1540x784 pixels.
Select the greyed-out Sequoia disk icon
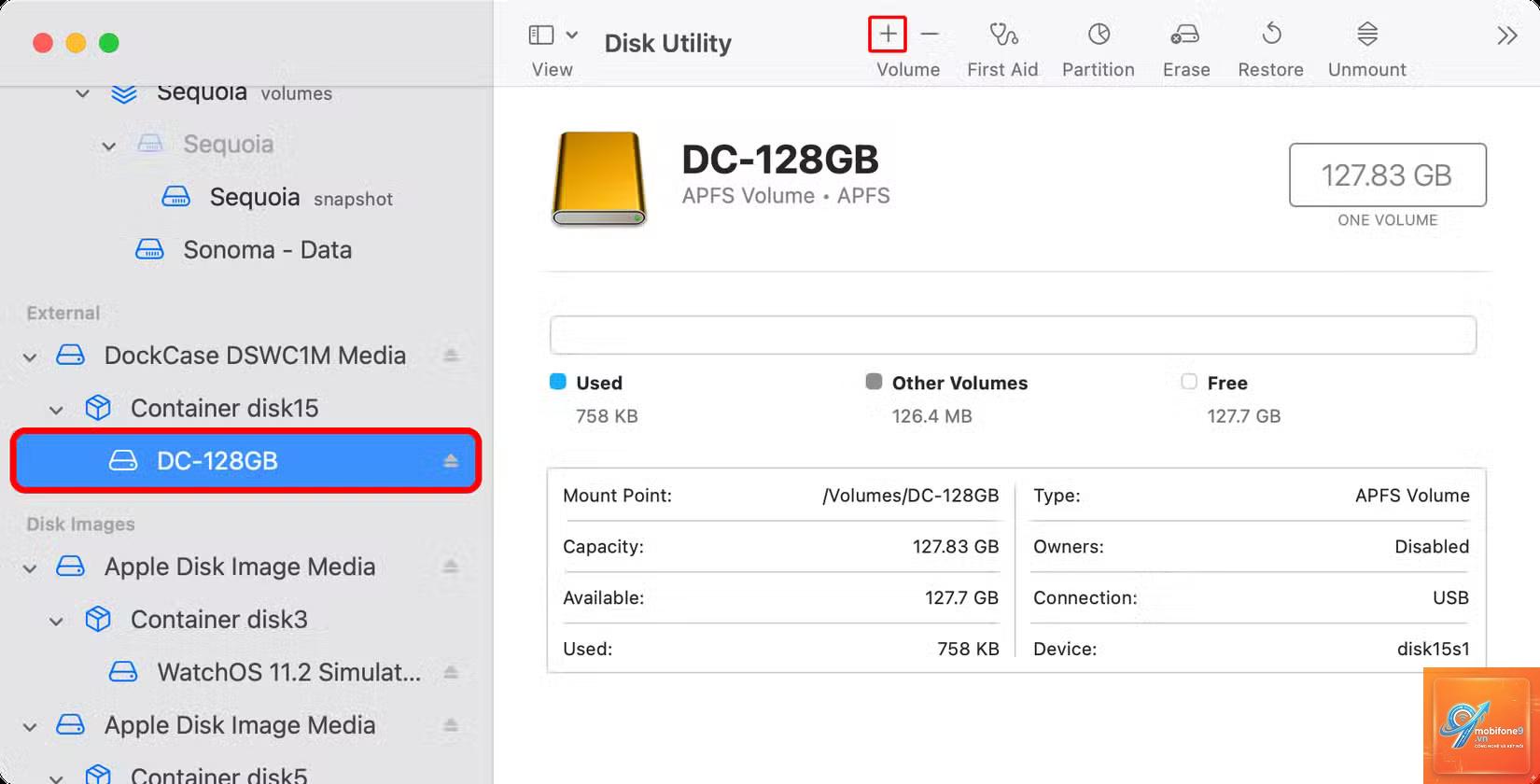tap(150, 144)
